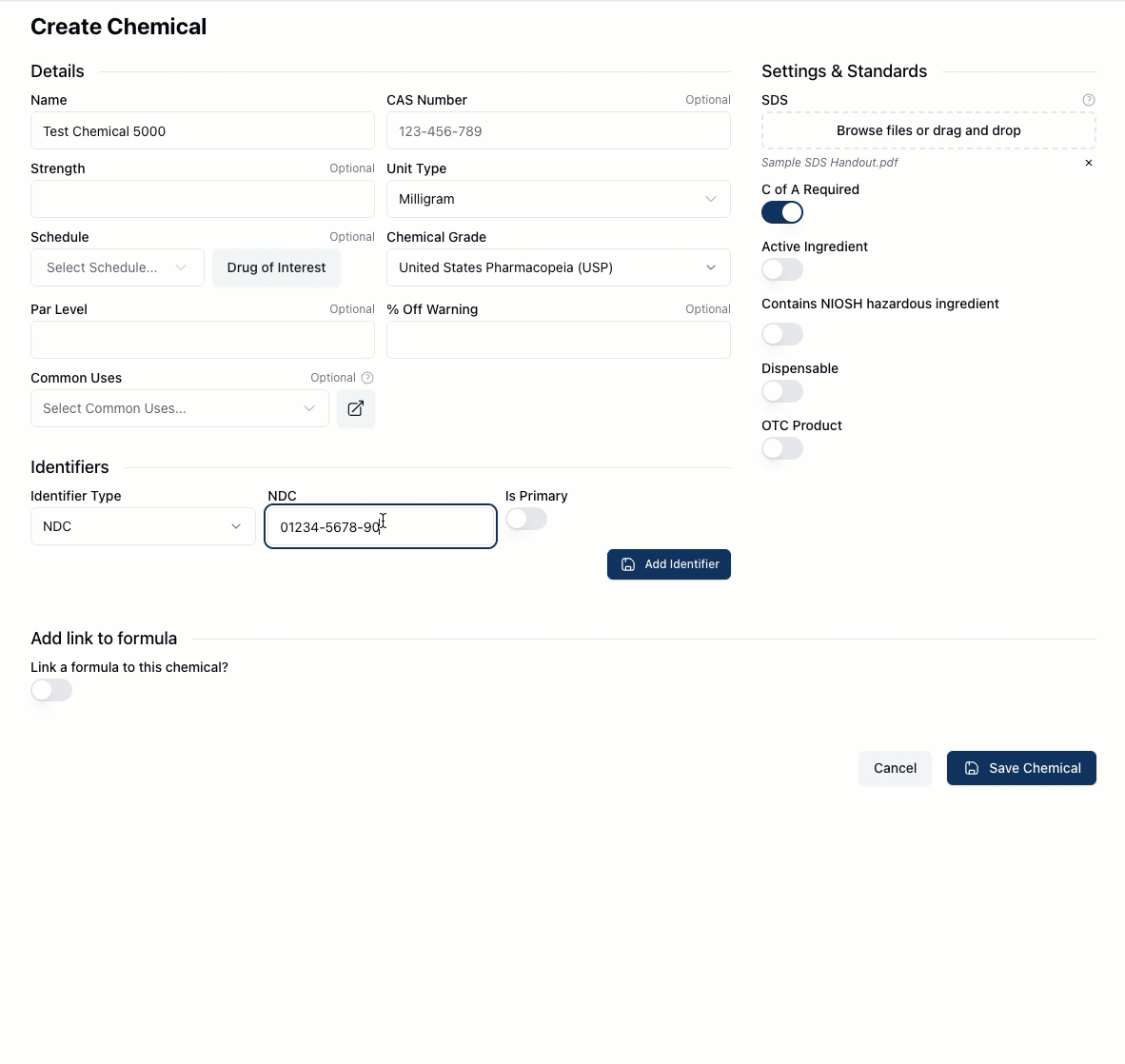This screenshot has width=1125, height=1064.
Task: Enable the OTC Product toggle
Action: point(781,448)
